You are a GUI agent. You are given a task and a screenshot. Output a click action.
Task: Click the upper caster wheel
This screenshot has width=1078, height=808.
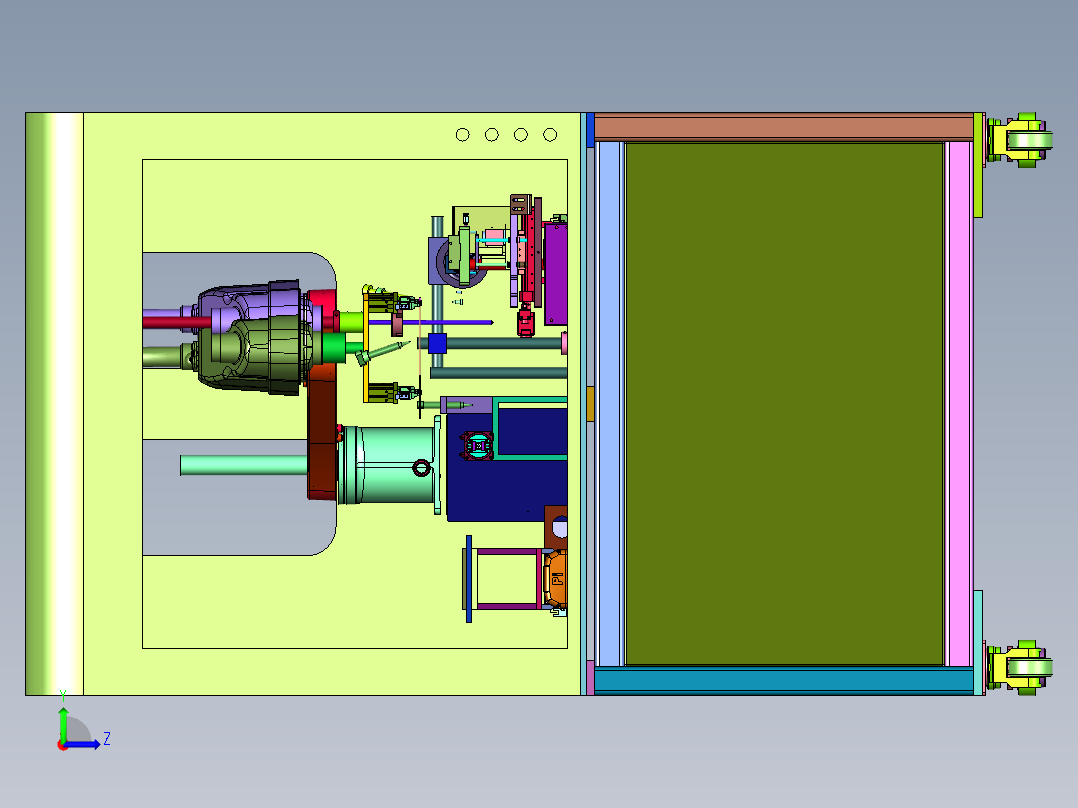click(x=1029, y=141)
